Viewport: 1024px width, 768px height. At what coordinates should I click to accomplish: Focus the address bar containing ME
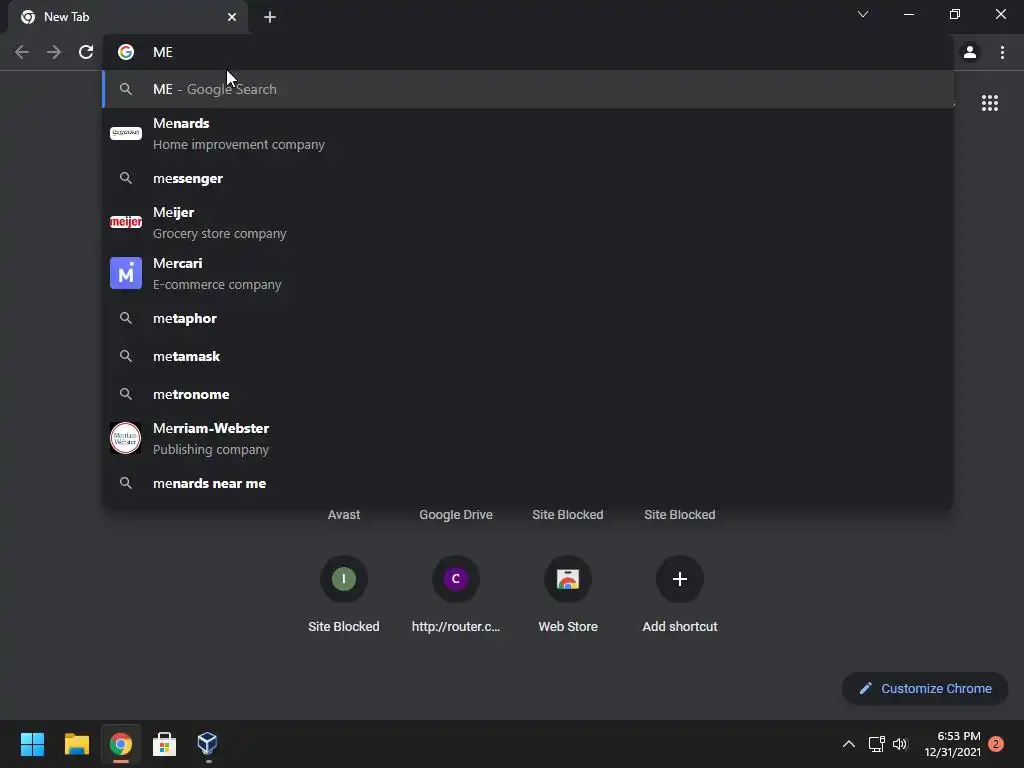pyautogui.click(x=528, y=52)
